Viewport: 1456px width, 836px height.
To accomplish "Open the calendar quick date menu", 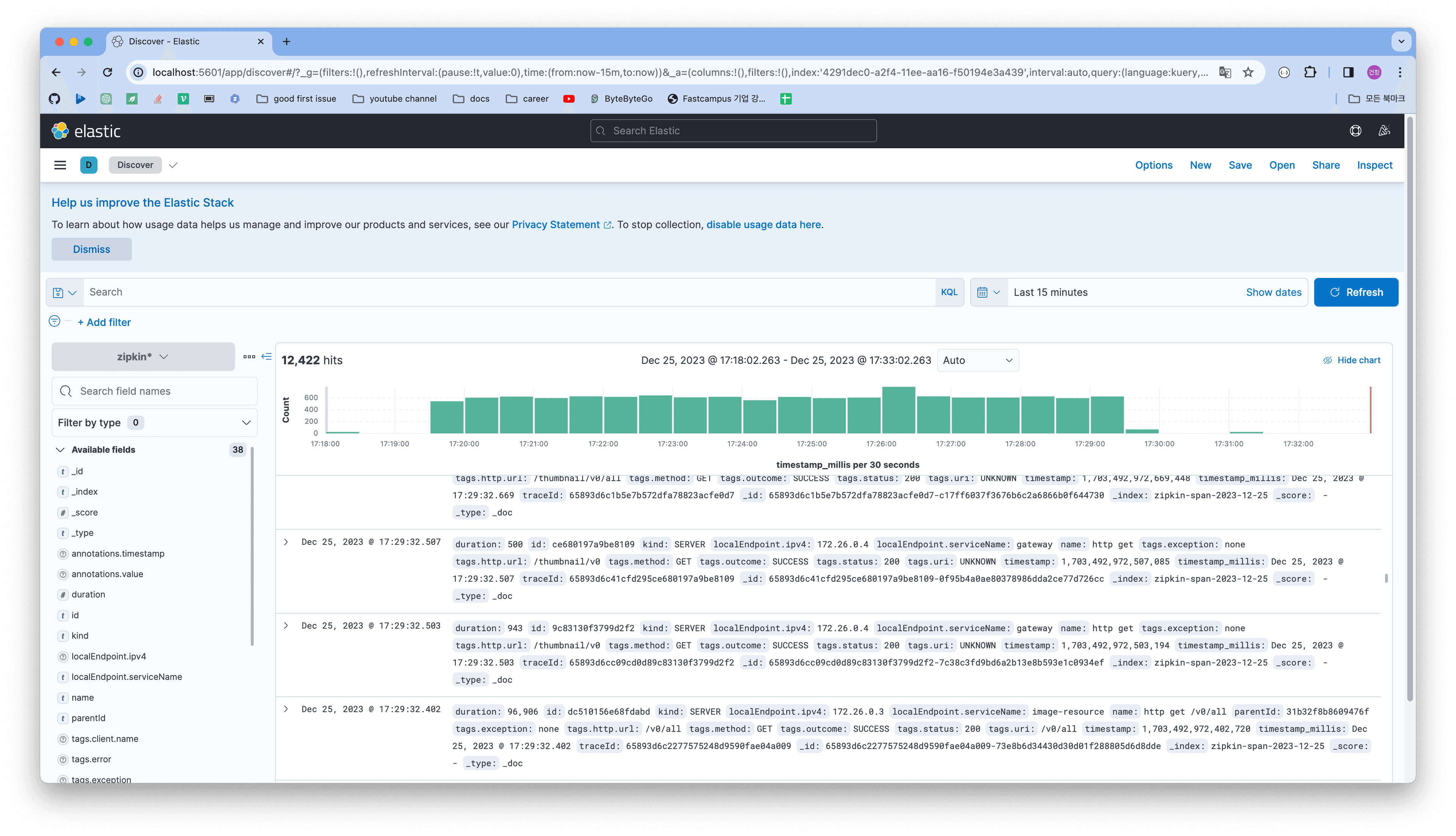I will click(988, 292).
